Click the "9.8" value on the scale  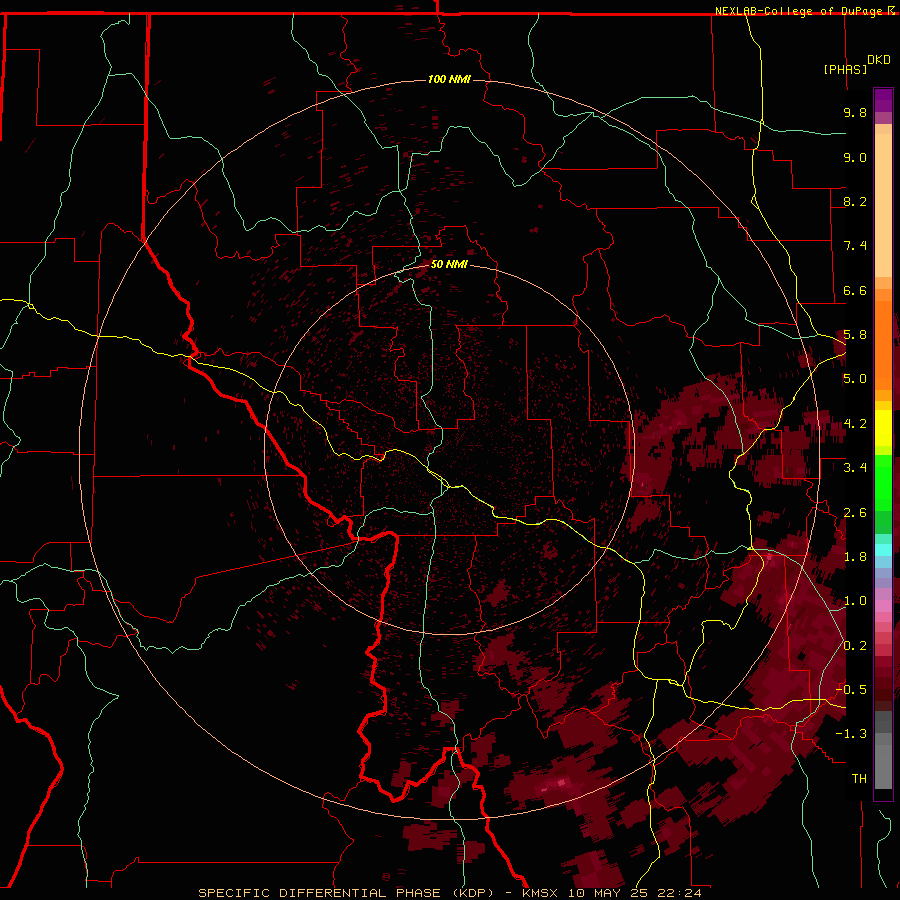click(x=855, y=112)
